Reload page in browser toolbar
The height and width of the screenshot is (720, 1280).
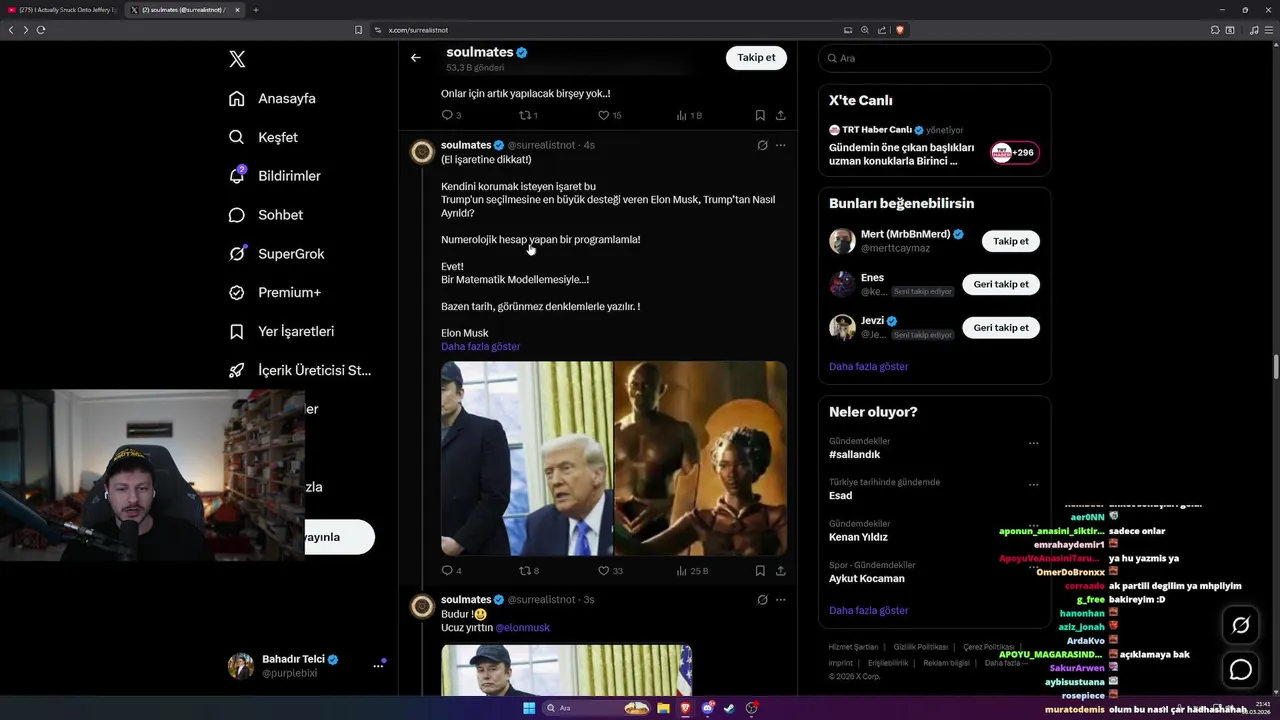41,30
